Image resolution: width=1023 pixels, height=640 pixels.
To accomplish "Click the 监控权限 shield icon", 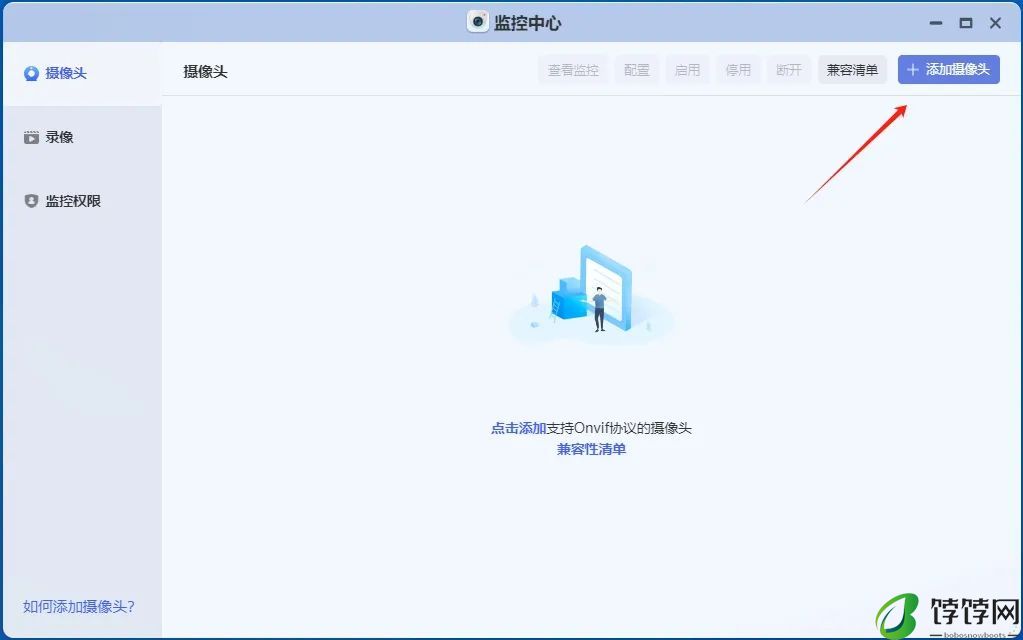I will pyautogui.click(x=31, y=201).
